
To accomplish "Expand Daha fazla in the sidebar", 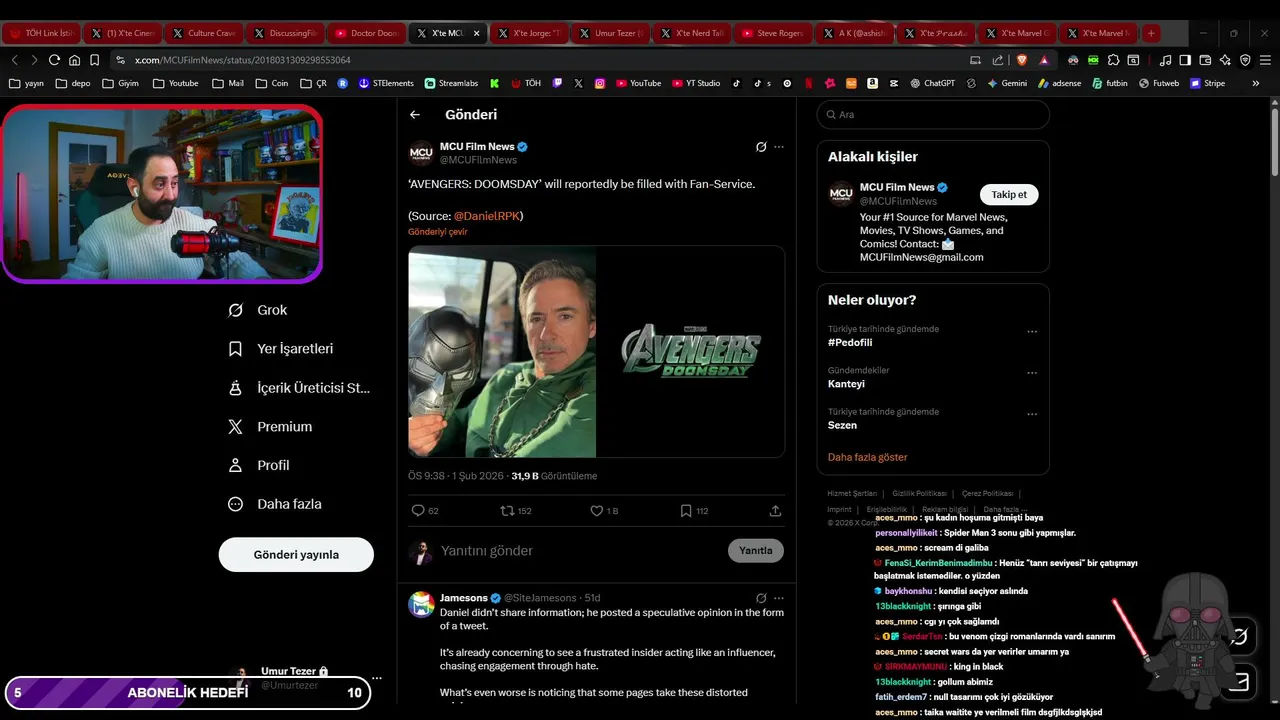I will click(x=274, y=504).
